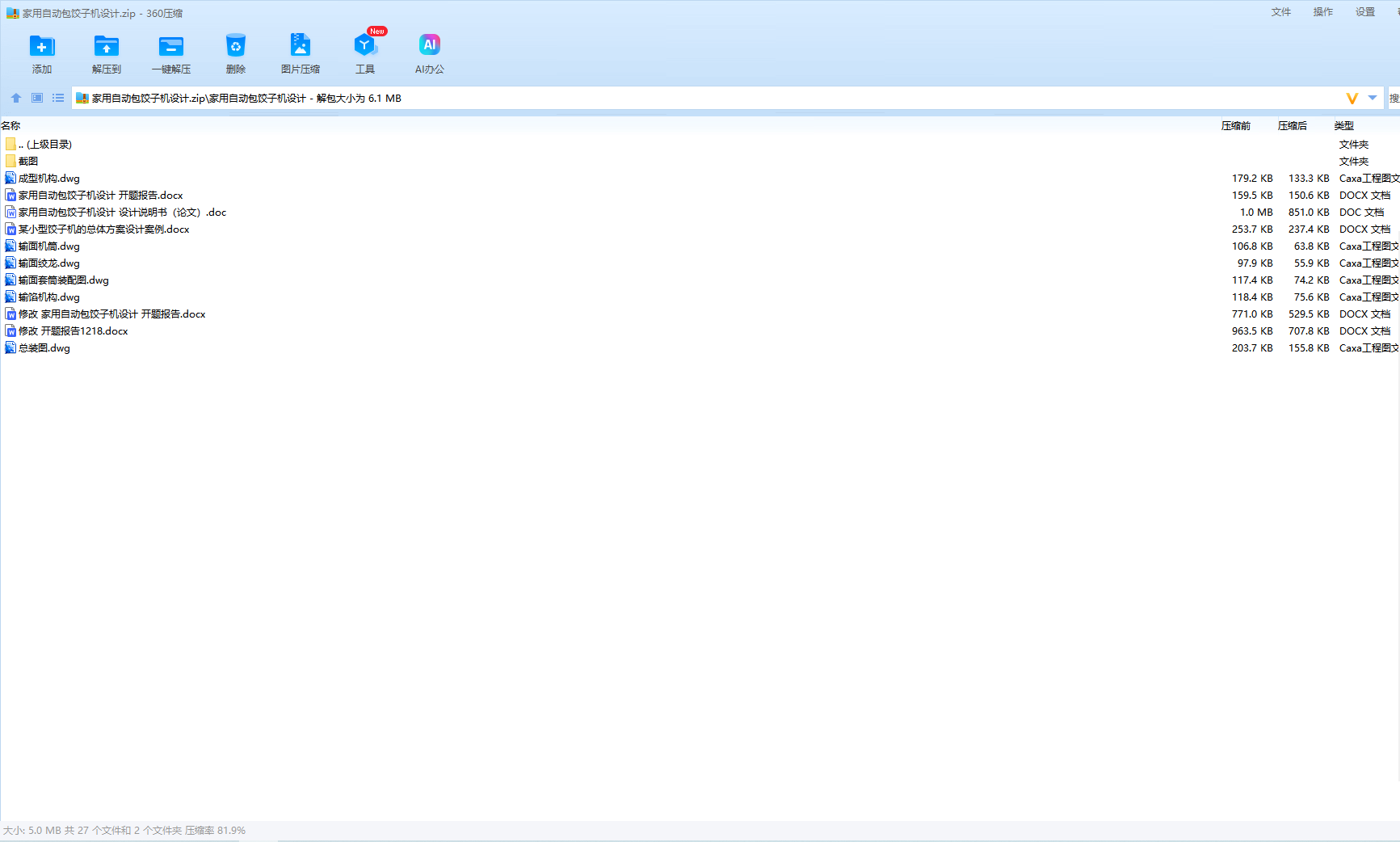Open the 图片压缩 image compression tool
The image size is (1400, 842).
tap(301, 46)
